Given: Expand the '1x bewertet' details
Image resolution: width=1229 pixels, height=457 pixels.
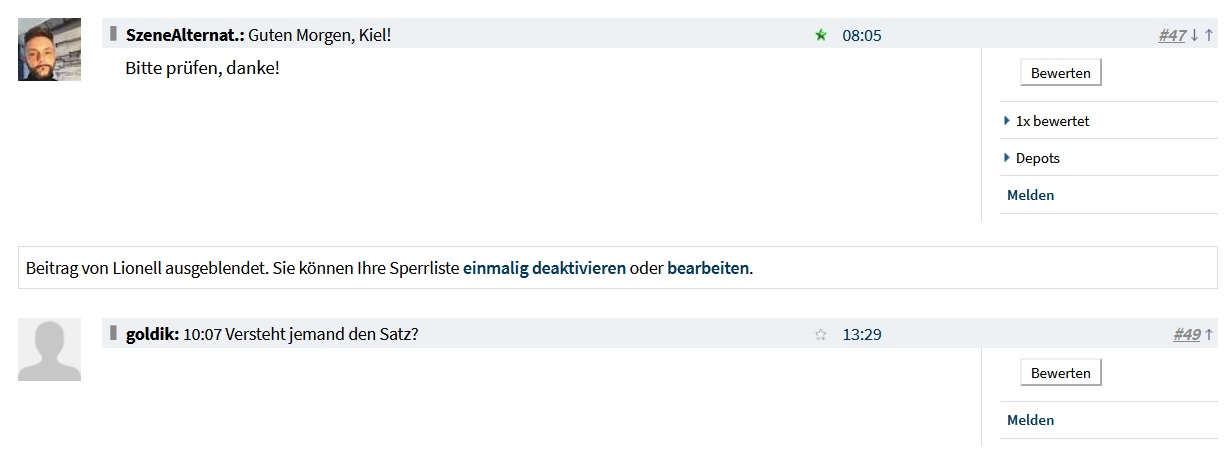Looking at the screenshot, I should point(1046,121).
